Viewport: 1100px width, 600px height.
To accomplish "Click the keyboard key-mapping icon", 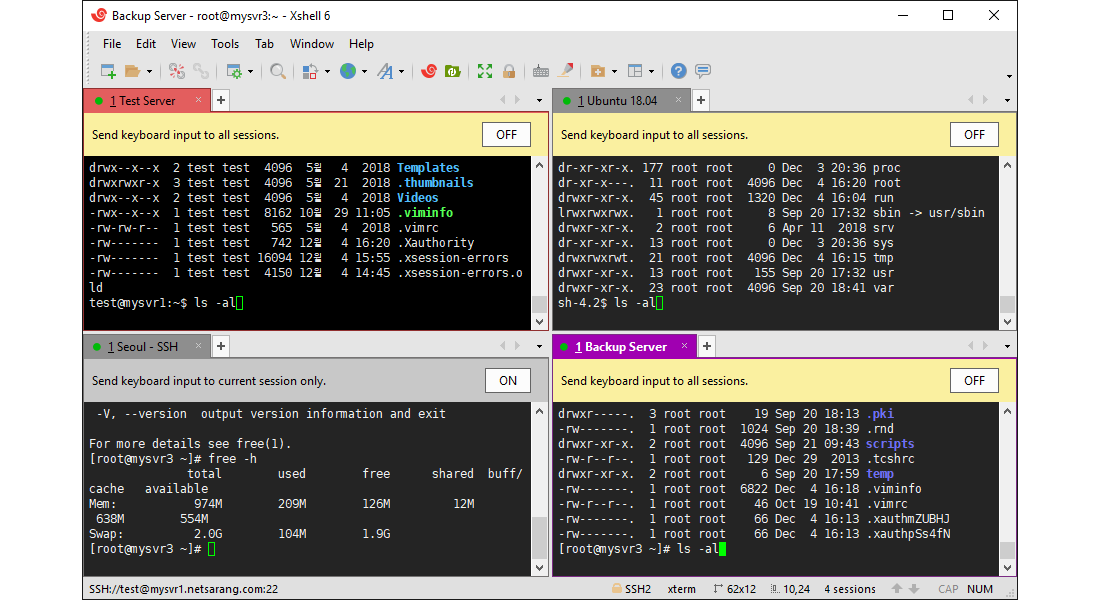I will (x=540, y=71).
